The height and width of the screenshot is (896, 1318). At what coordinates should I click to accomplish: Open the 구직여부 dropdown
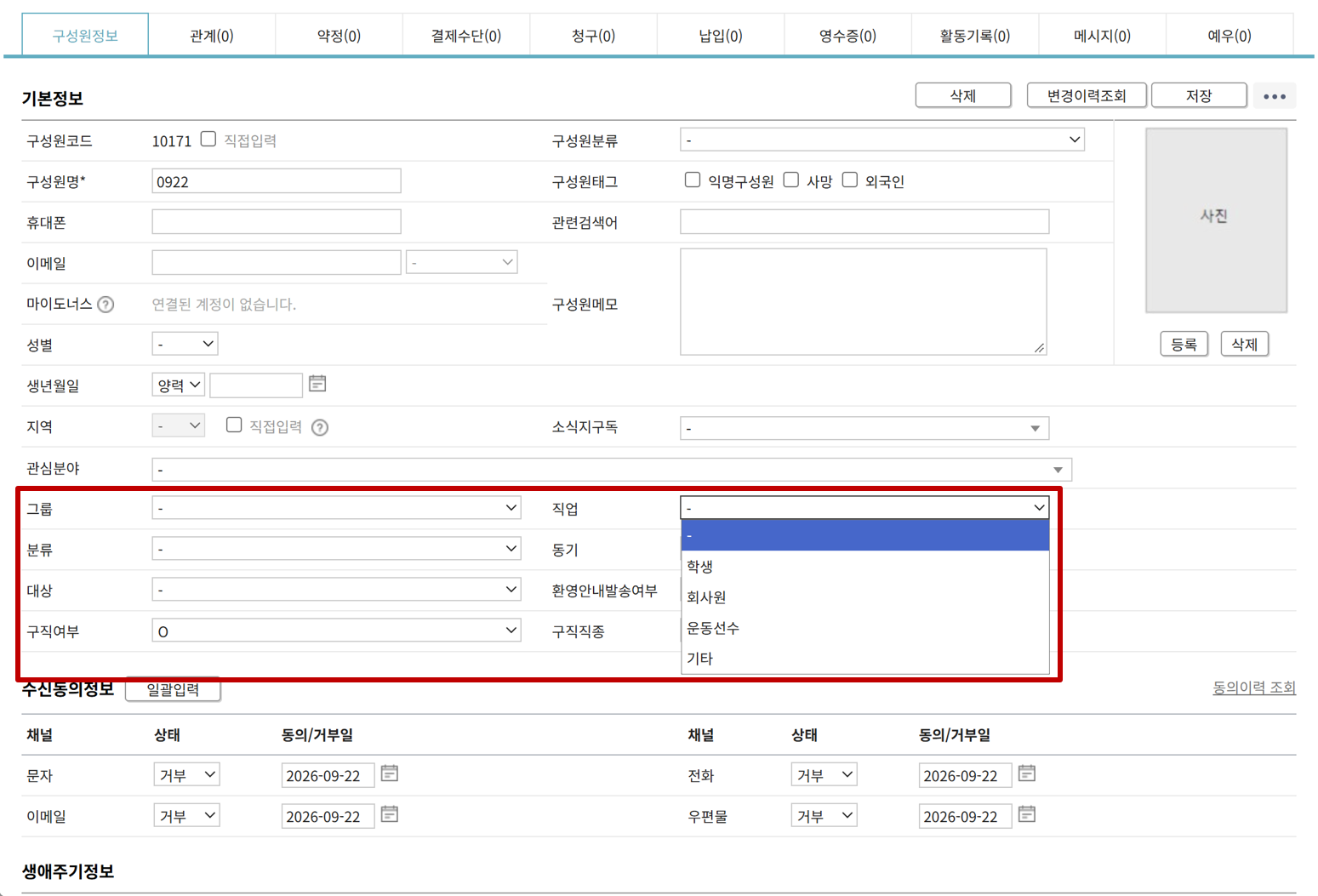(336, 631)
